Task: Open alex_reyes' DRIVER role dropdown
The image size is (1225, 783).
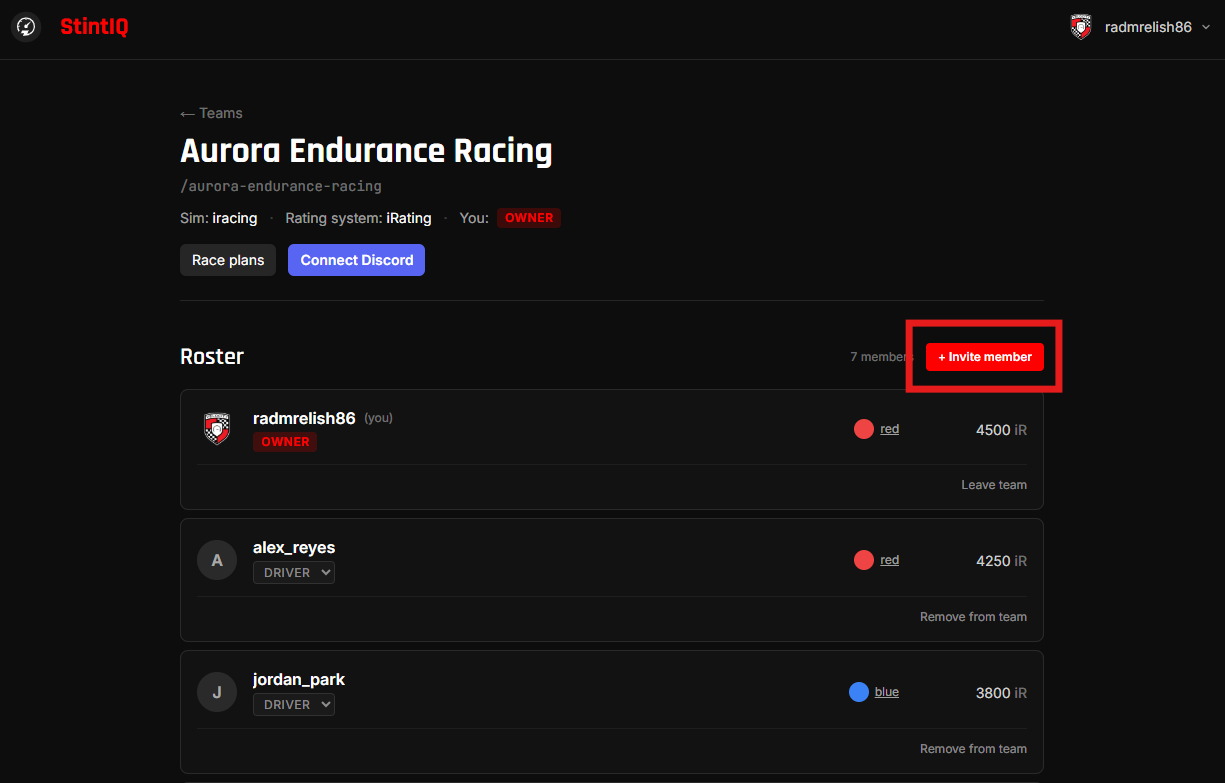Action: [294, 573]
